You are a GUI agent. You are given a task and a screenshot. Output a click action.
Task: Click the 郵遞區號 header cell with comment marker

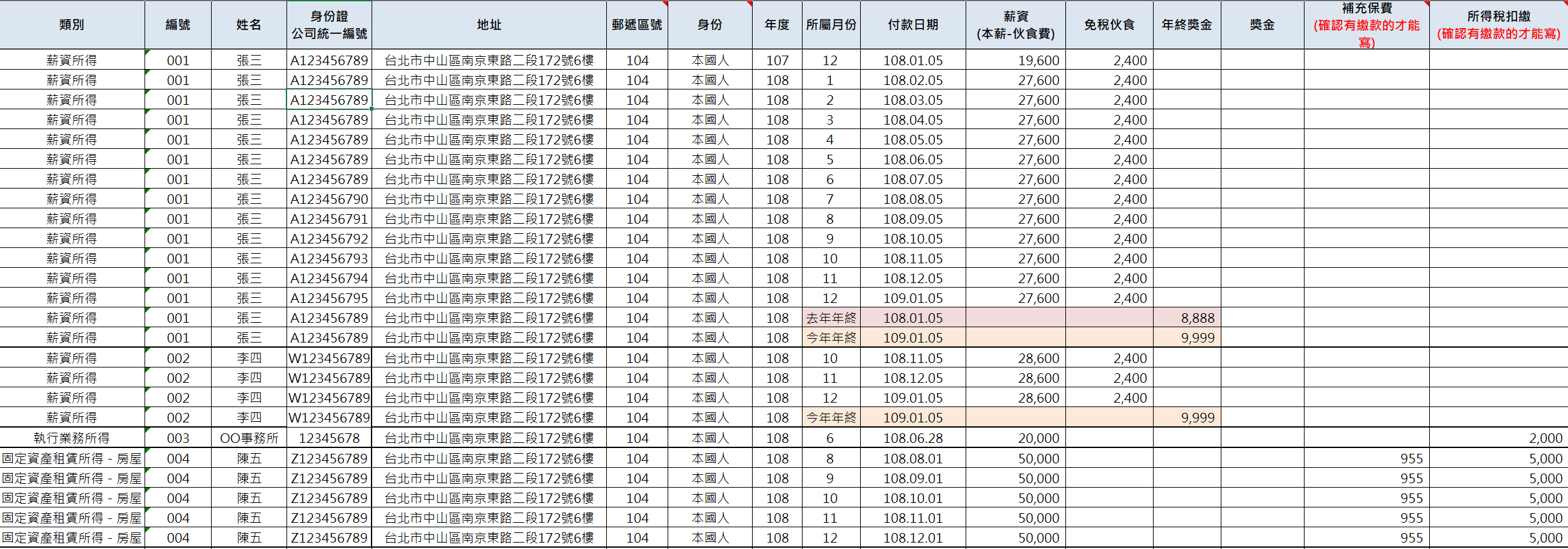point(637,25)
